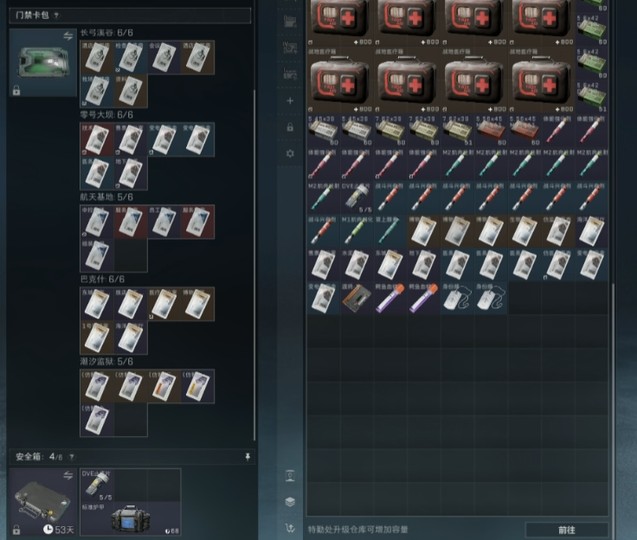Switch to the second stash tab in sidebar
This screenshot has width=637, height=540.
click(290, 47)
